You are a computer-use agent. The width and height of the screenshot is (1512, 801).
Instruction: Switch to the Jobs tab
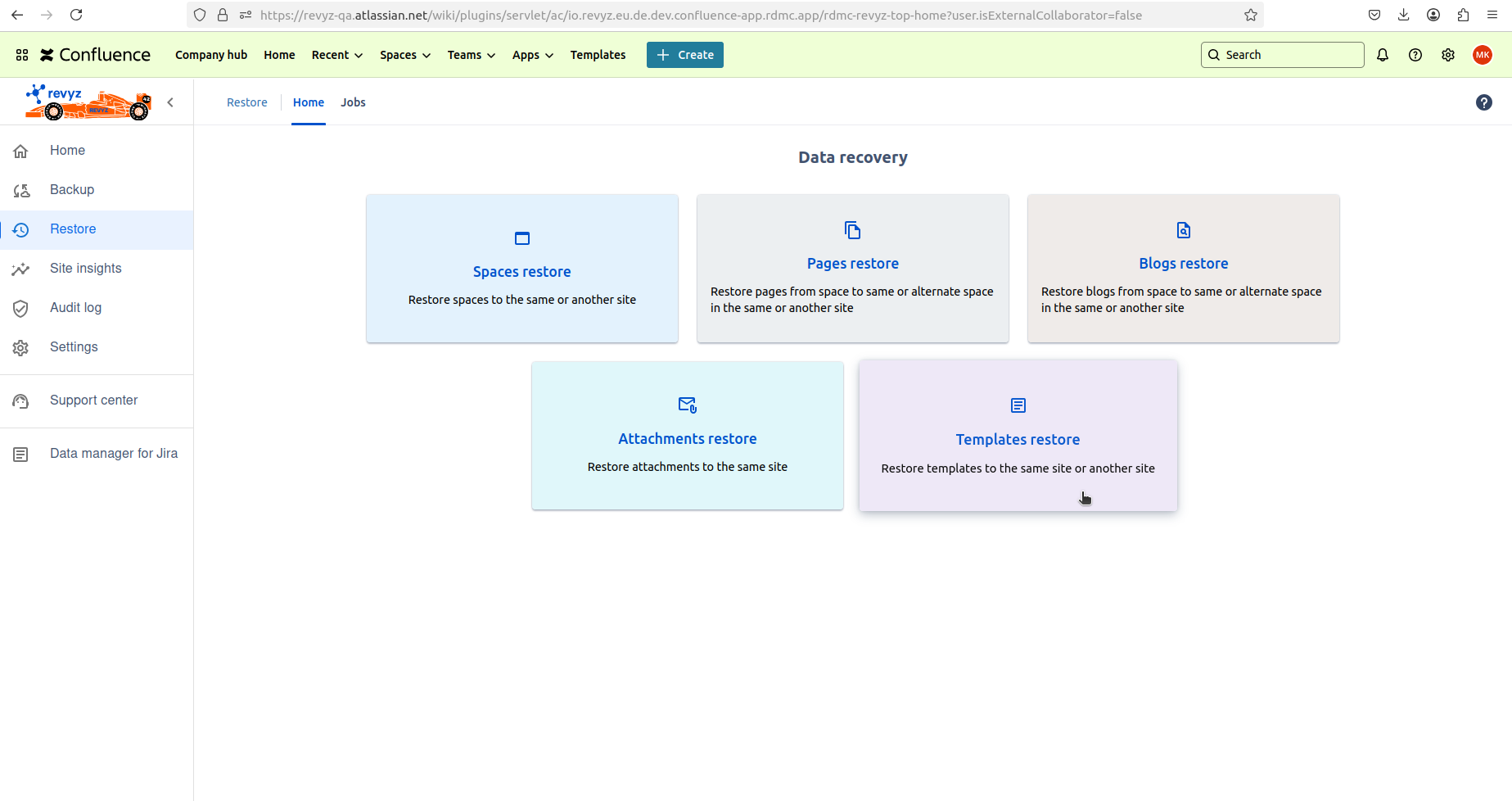tap(353, 102)
